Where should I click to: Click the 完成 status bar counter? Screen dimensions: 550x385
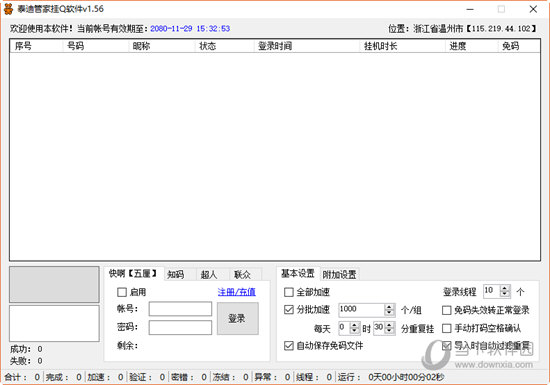click(64, 377)
